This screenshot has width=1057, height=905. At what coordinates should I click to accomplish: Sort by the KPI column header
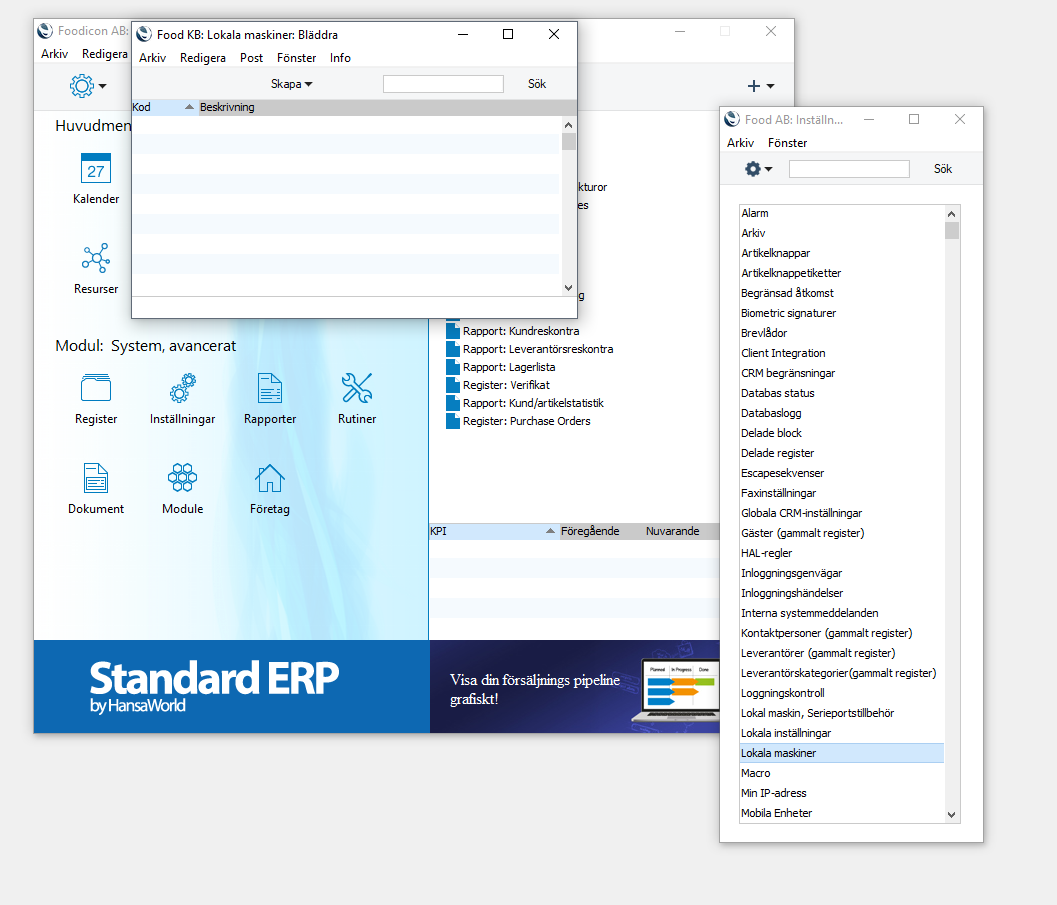pyautogui.click(x=493, y=531)
